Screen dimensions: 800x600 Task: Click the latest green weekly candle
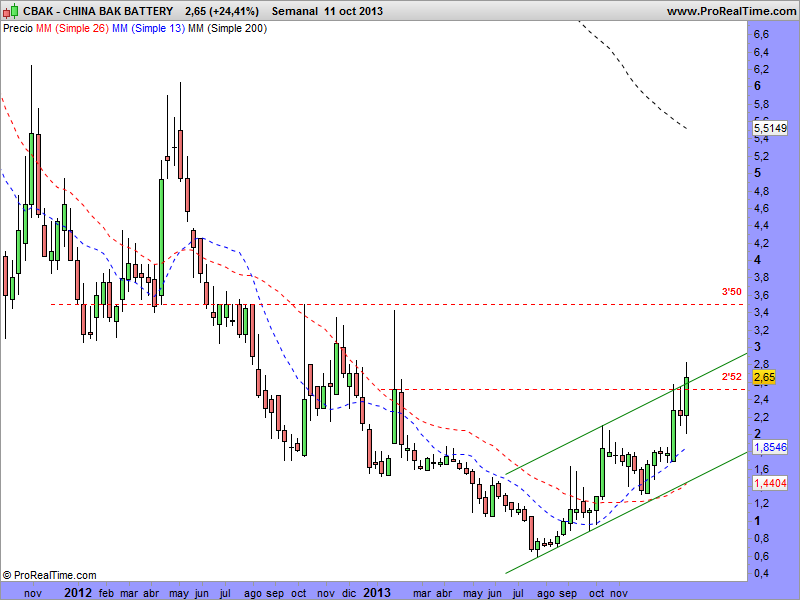(687, 396)
